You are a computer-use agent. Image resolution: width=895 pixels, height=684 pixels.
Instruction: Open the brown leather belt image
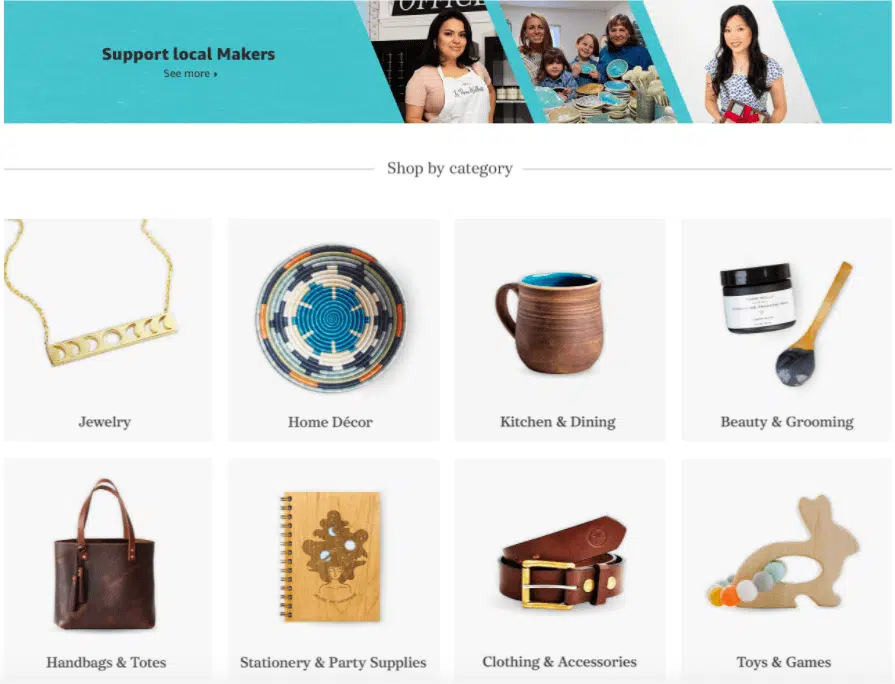tap(563, 562)
